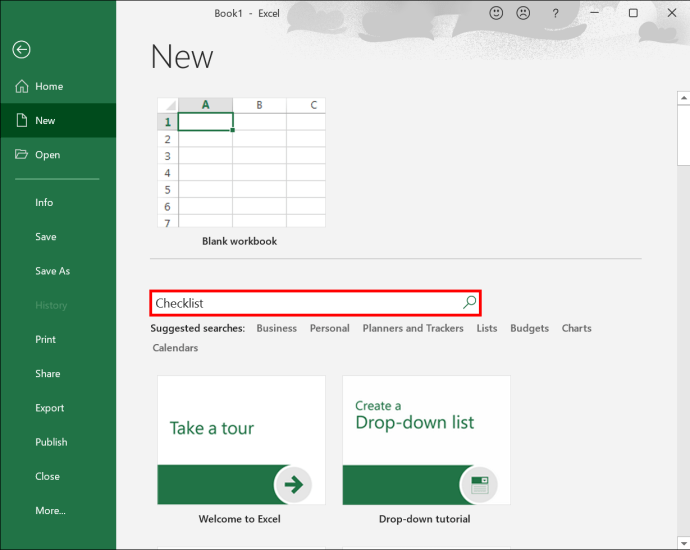
Task: Open the Home menu item
Action: coord(58,86)
